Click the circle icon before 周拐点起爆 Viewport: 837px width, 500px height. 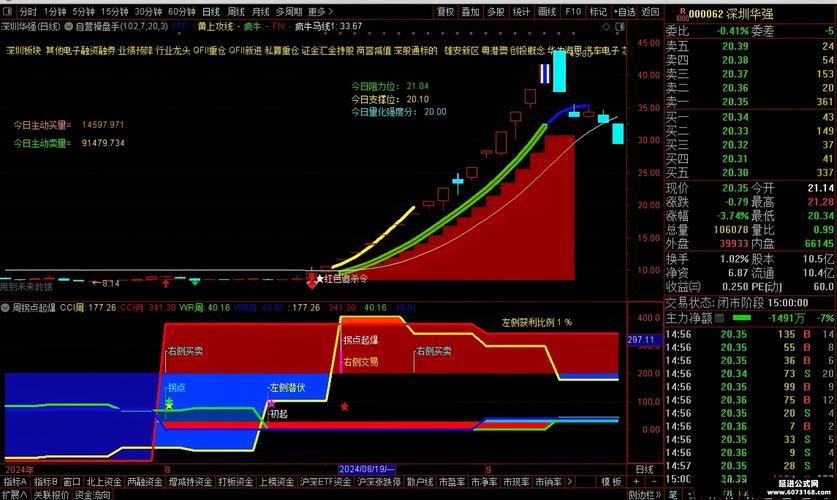[5, 308]
